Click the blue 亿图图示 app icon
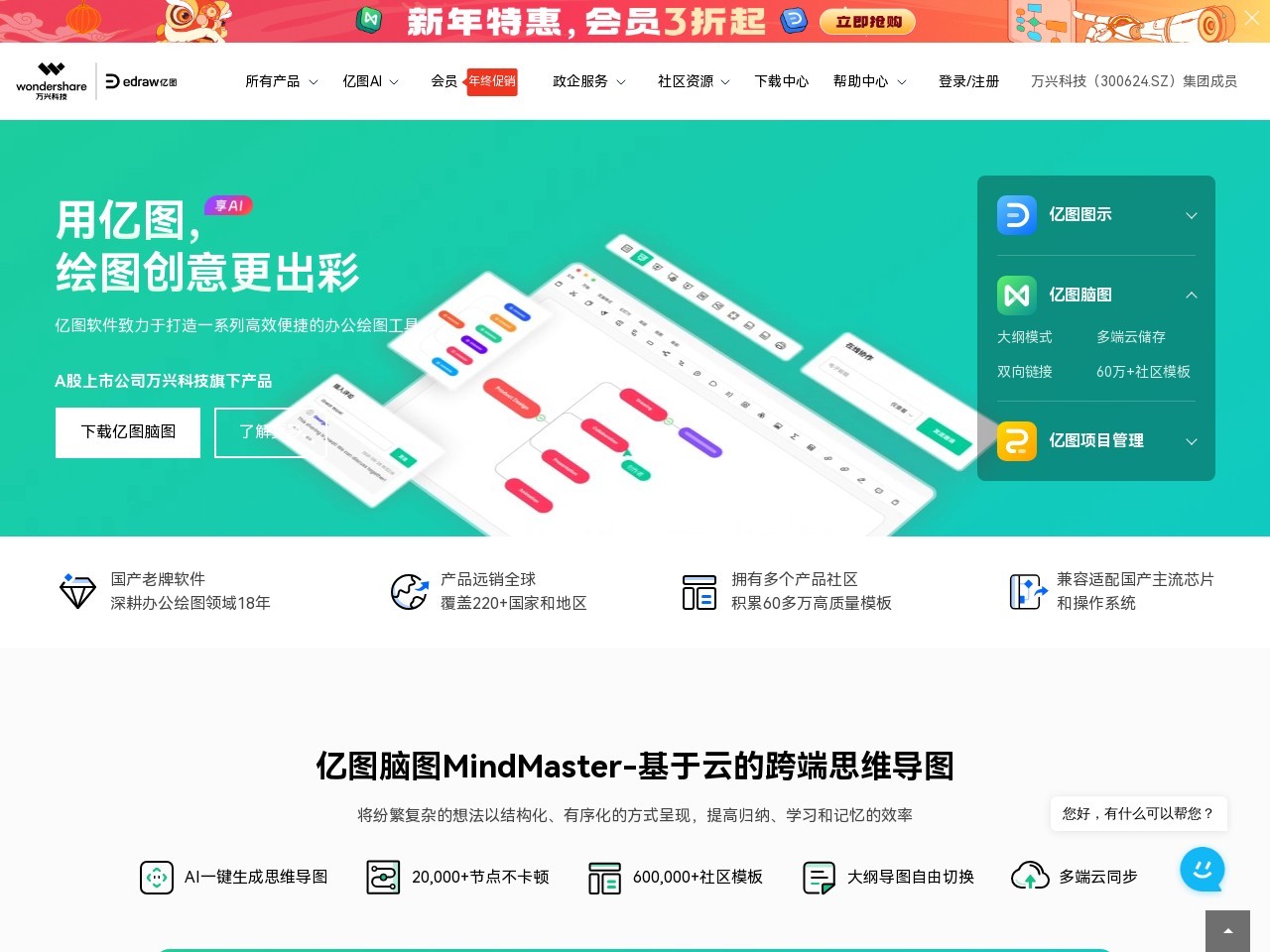1270x952 pixels. 1015,214
